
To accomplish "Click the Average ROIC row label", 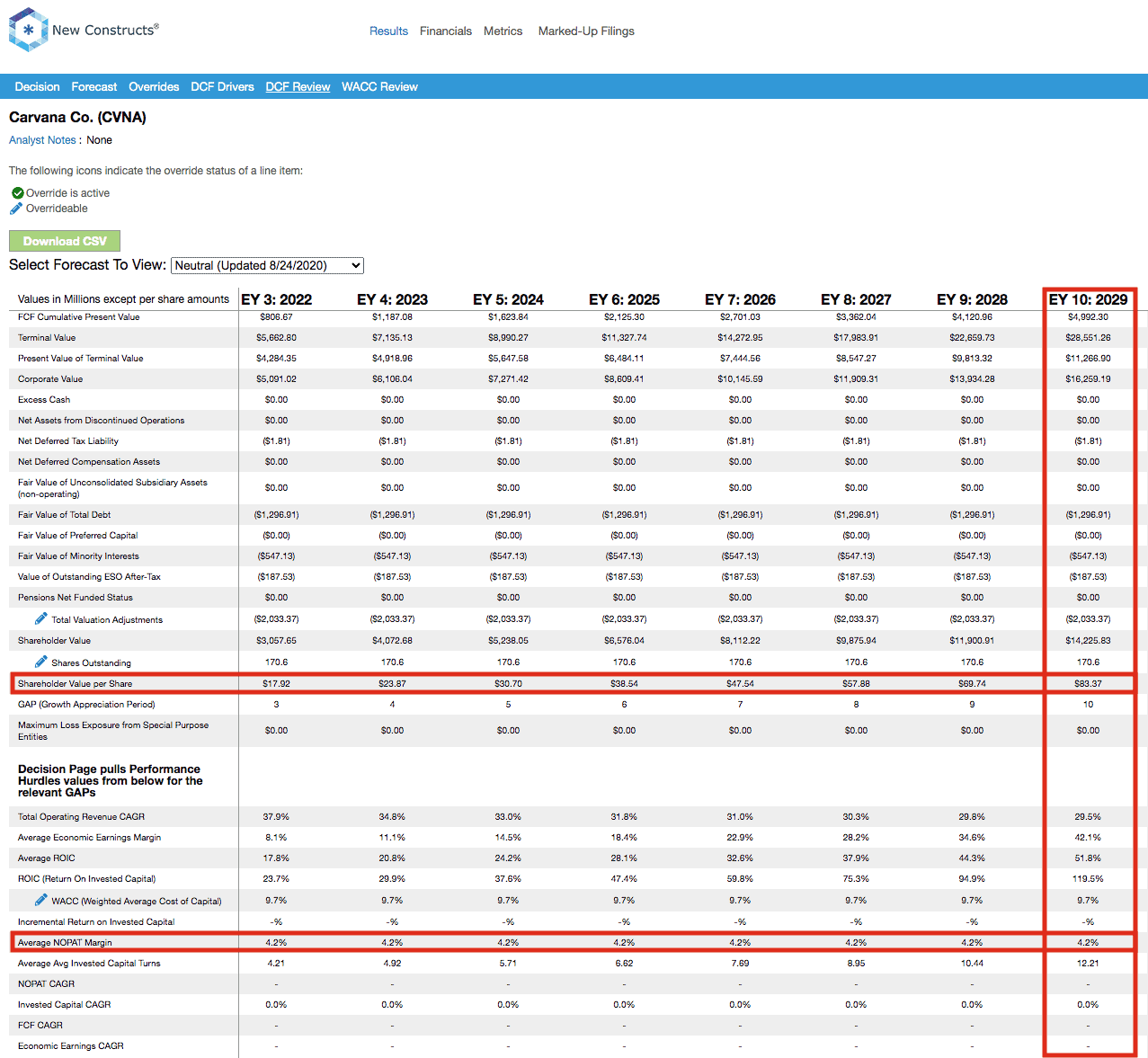I will point(47,858).
